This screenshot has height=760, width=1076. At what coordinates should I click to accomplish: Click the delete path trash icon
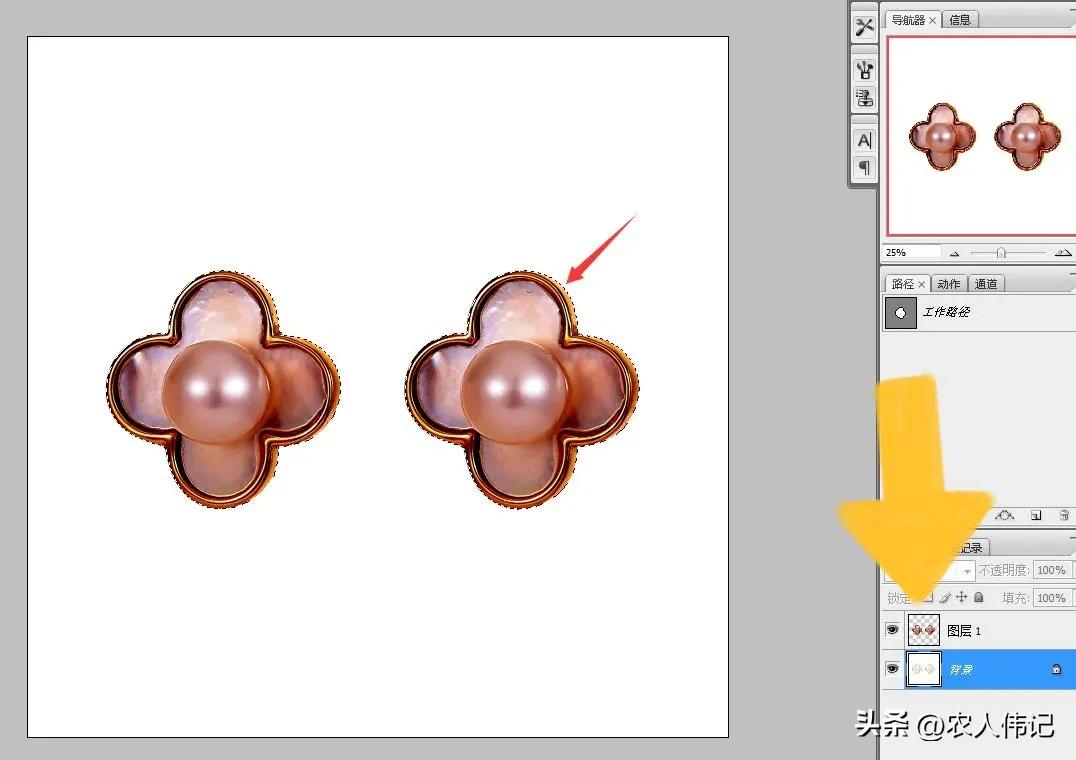[1064, 515]
